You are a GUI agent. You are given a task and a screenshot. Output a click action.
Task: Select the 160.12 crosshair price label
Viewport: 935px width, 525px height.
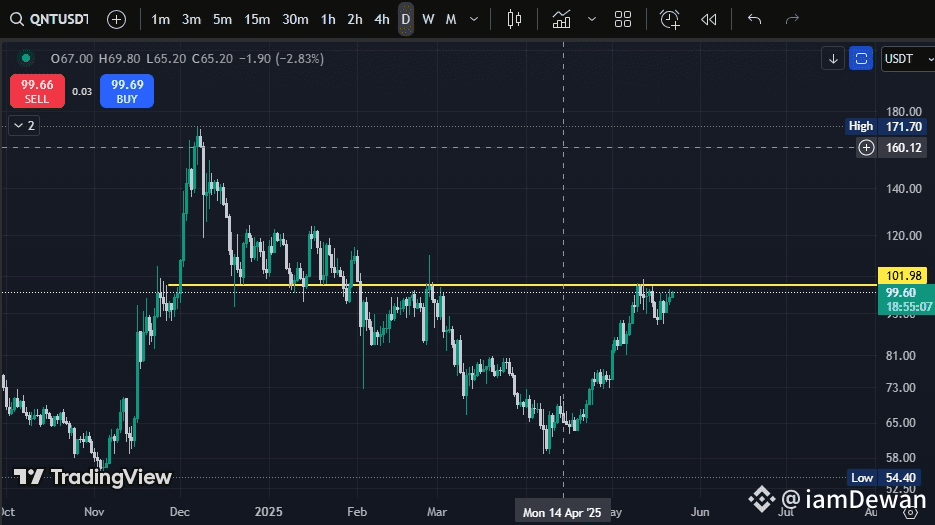click(903, 147)
